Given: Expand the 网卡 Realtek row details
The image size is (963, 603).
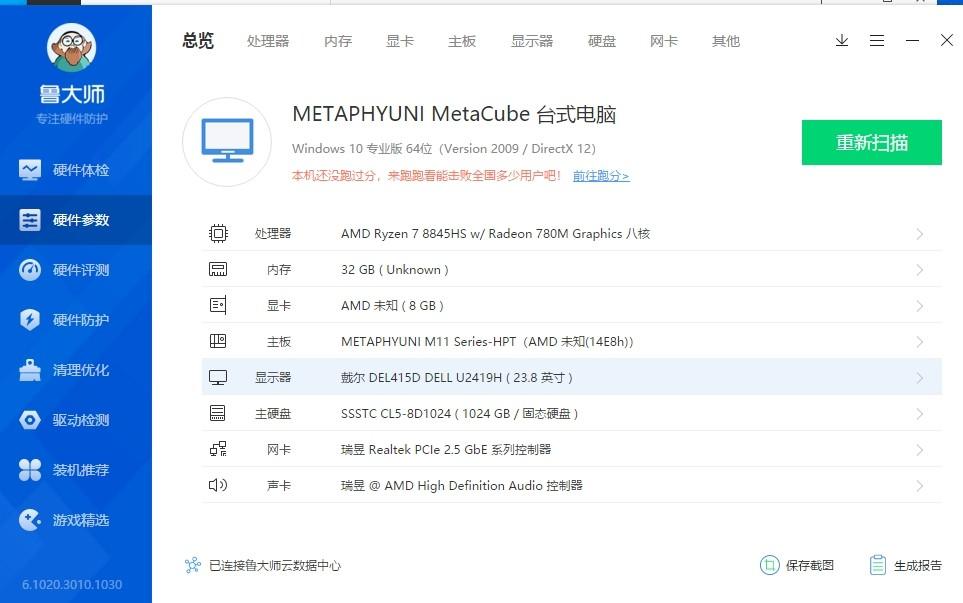Looking at the screenshot, I should click(919, 449).
